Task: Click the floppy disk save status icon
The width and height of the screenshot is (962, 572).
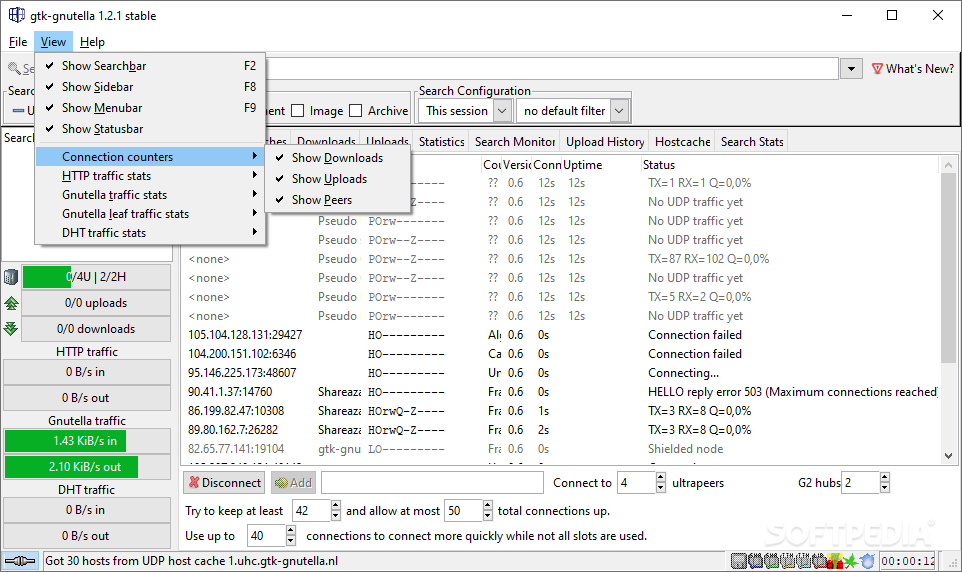Action: pyautogui.click(x=739, y=561)
